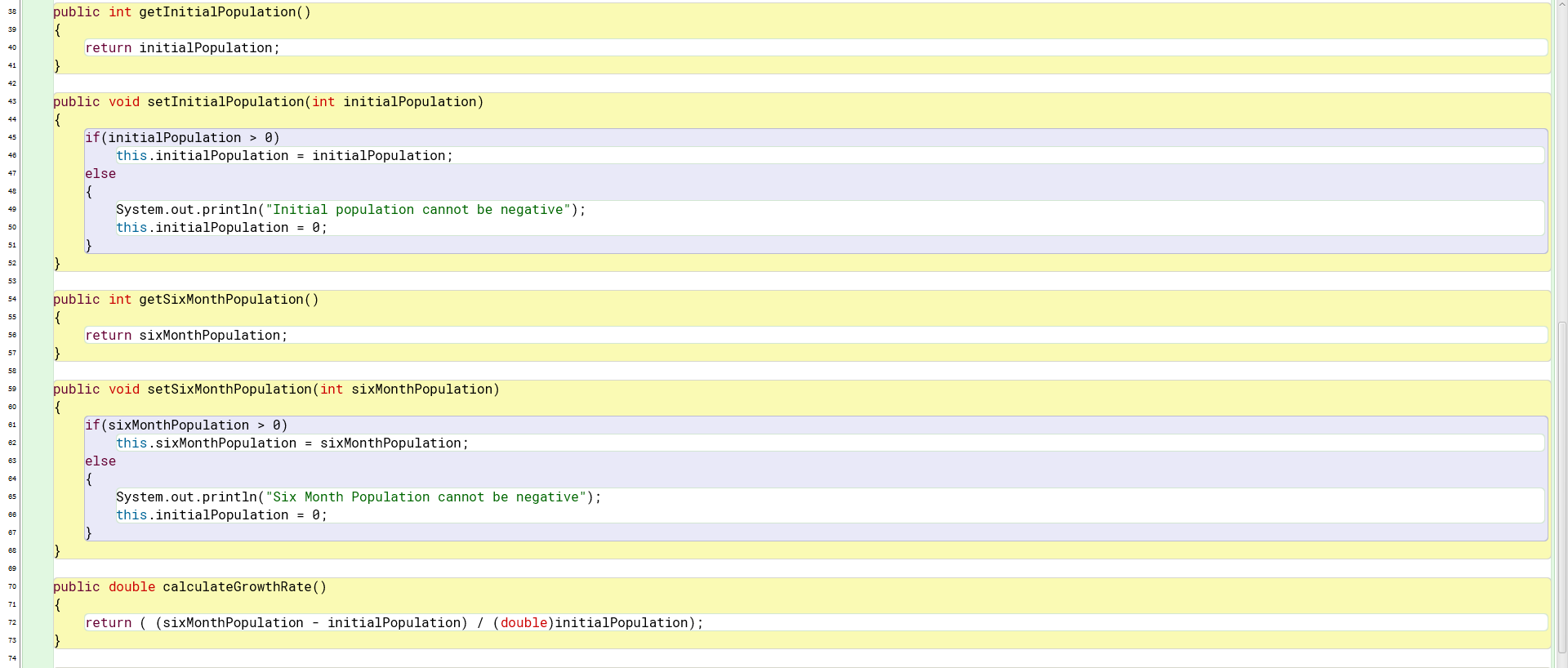
Task: Click the growth rate return expression on line 72
Action: (394, 623)
